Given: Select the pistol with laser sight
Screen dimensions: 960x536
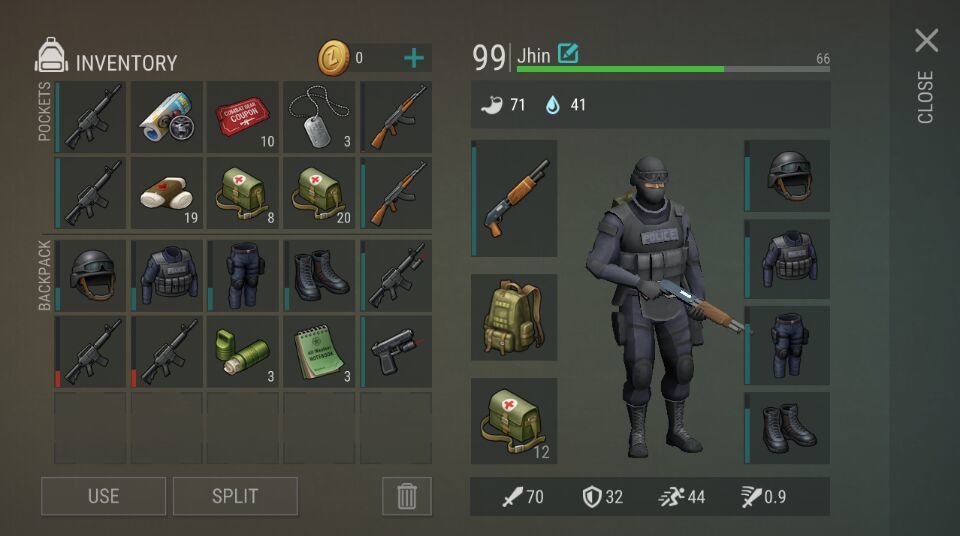Looking at the screenshot, I should (x=396, y=352).
